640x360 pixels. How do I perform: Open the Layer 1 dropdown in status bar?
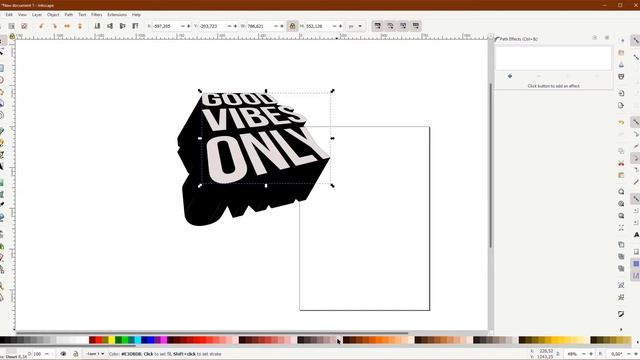[95, 354]
